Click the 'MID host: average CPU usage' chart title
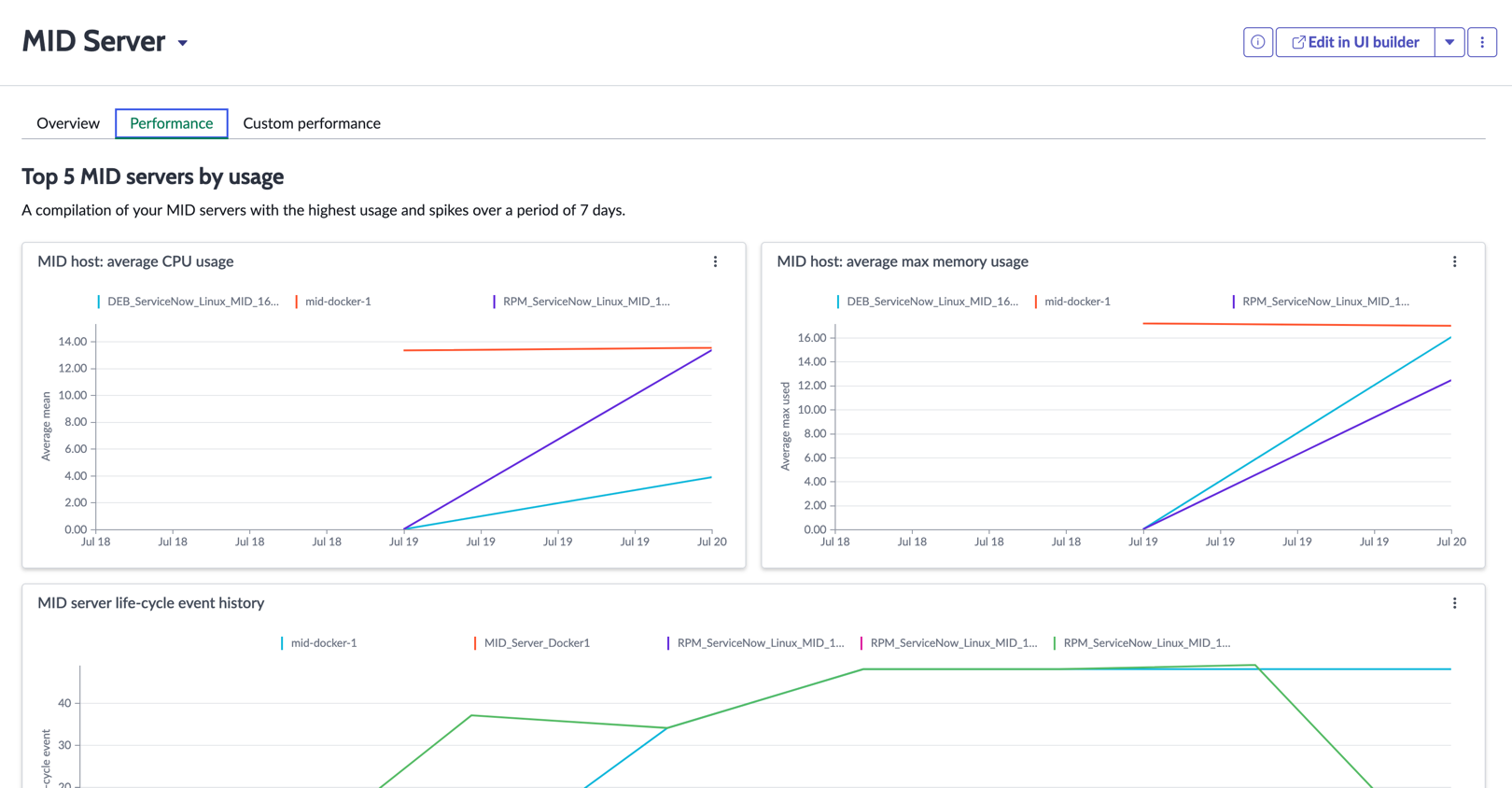Screen dimensions: 1512x788 pyautogui.click(x=135, y=261)
